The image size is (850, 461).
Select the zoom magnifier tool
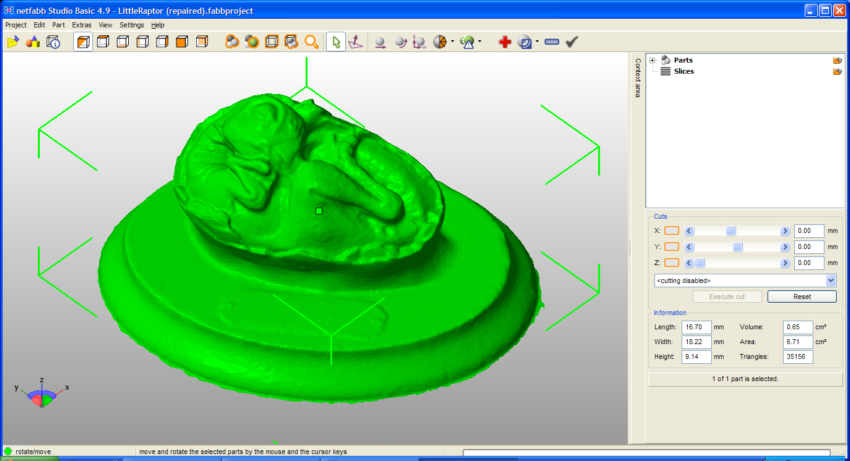(311, 42)
